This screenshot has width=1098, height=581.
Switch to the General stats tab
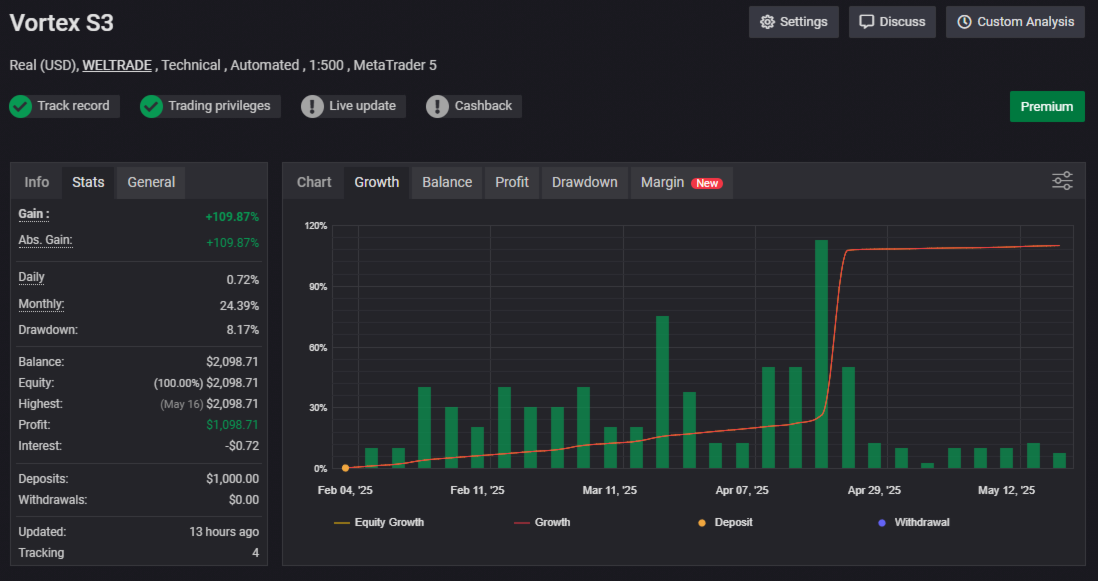tap(151, 183)
